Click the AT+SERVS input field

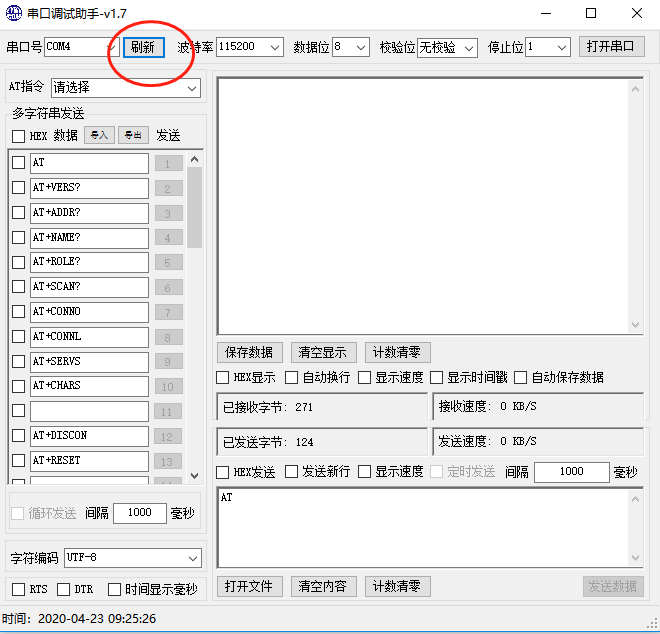point(89,362)
